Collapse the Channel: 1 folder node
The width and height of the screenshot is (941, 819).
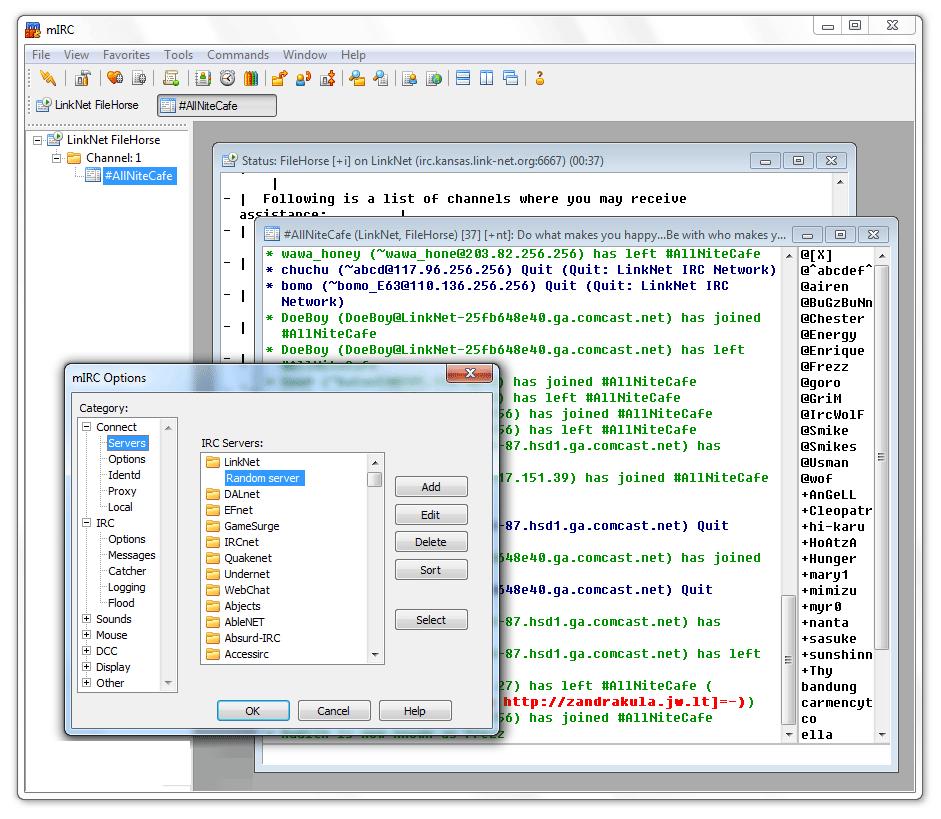click(56, 158)
